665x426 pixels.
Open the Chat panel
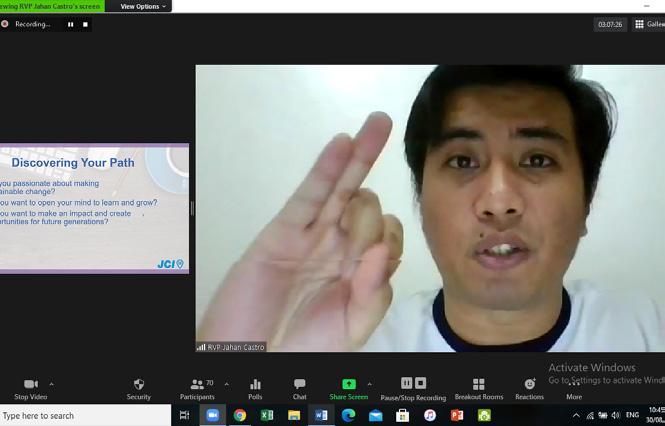tap(299, 389)
